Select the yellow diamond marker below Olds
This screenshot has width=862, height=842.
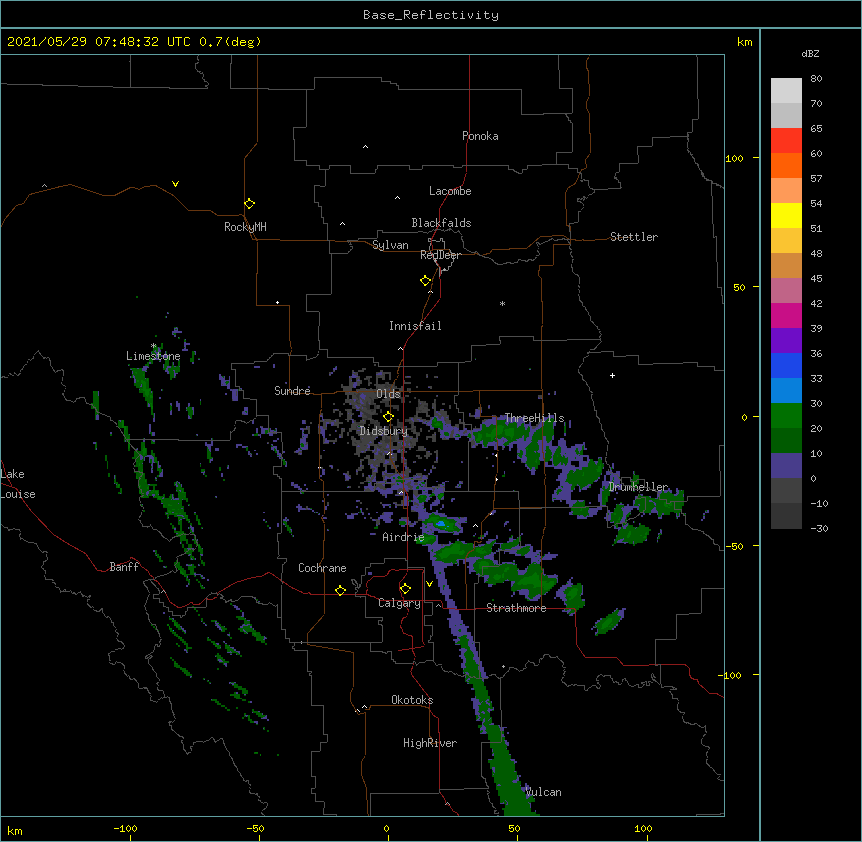(x=388, y=417)
